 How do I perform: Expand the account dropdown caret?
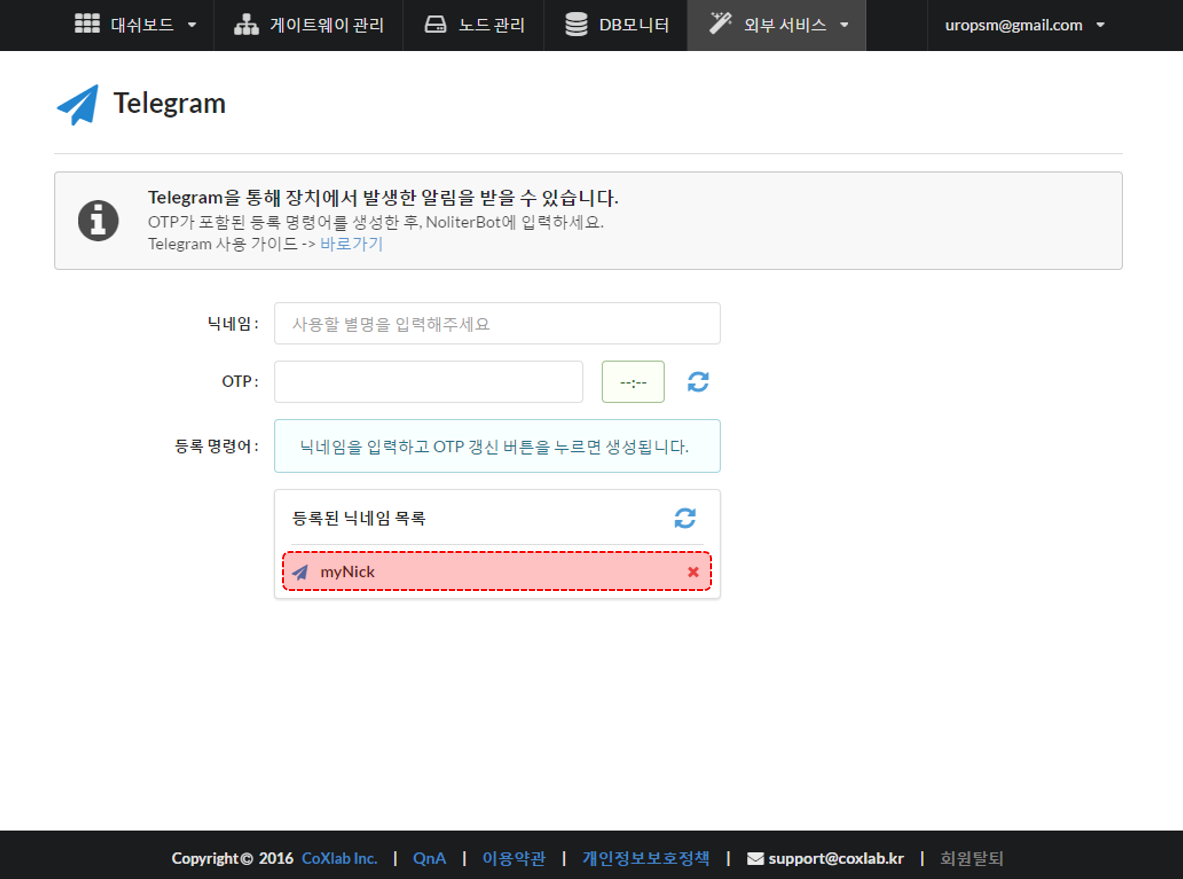(1101, 25)
